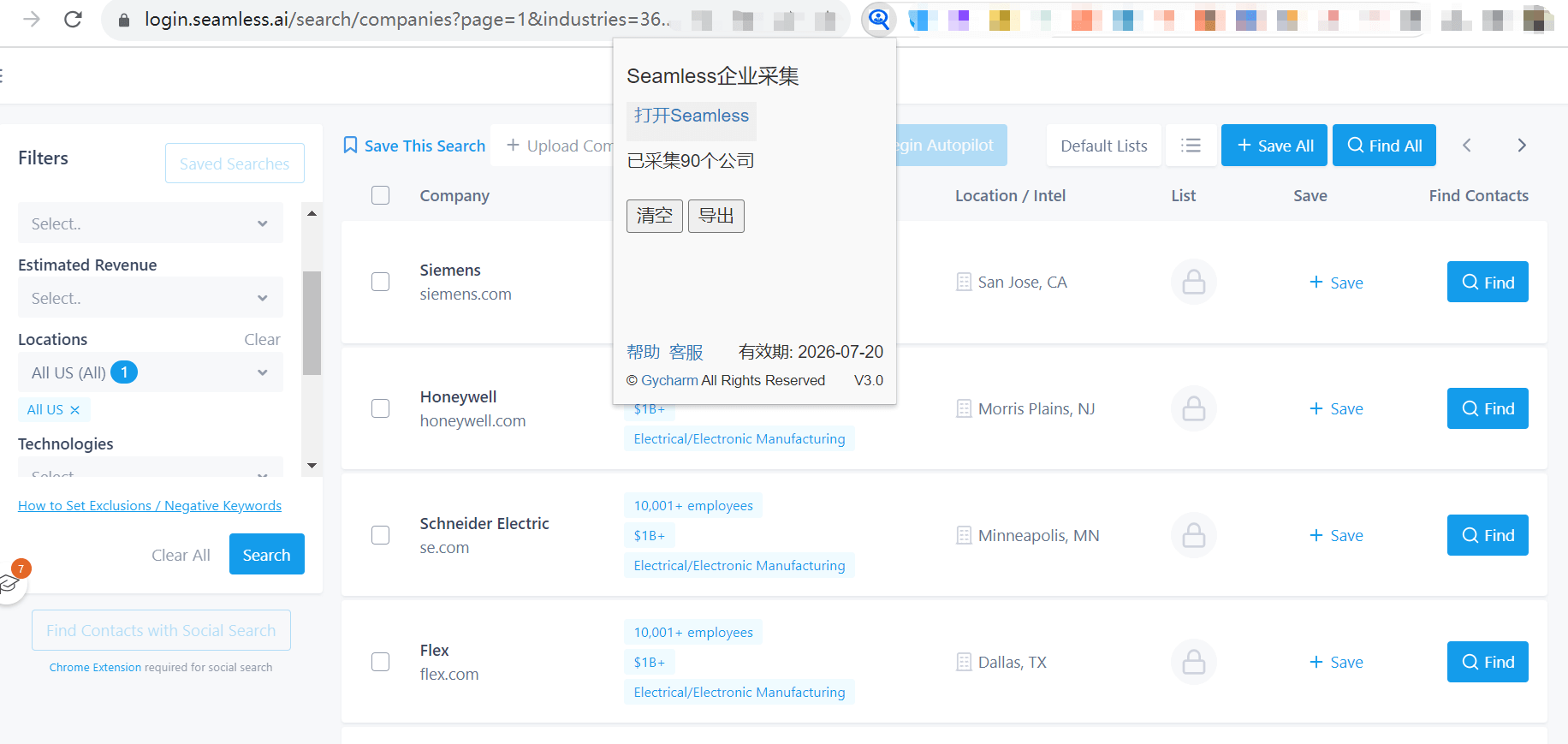Screen dimensions: 1568x744
Task: Click Begin Autopilot button
Action: [952, 146]
